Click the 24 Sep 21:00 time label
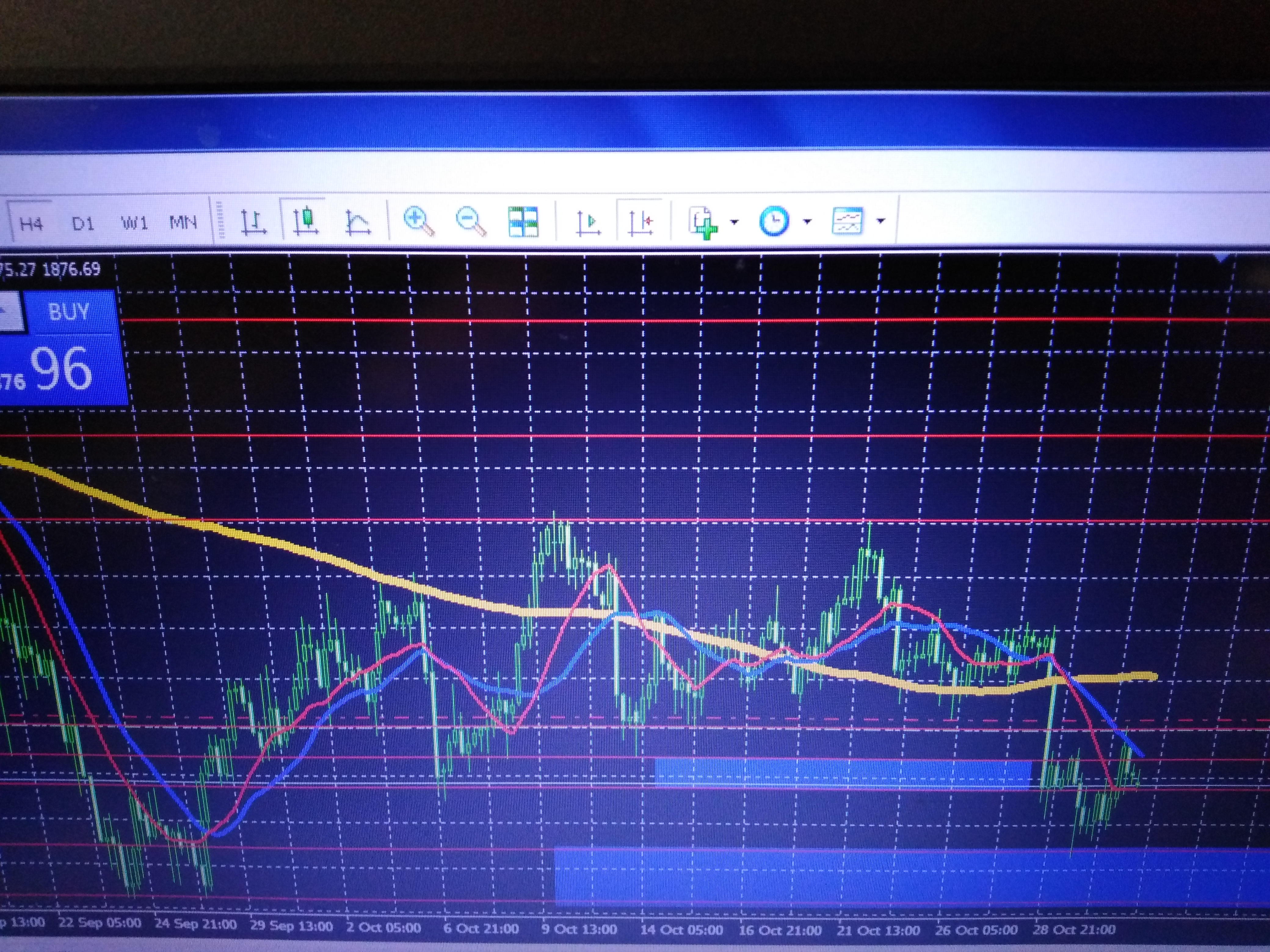 pyautogui.click(x=195, y=924)
